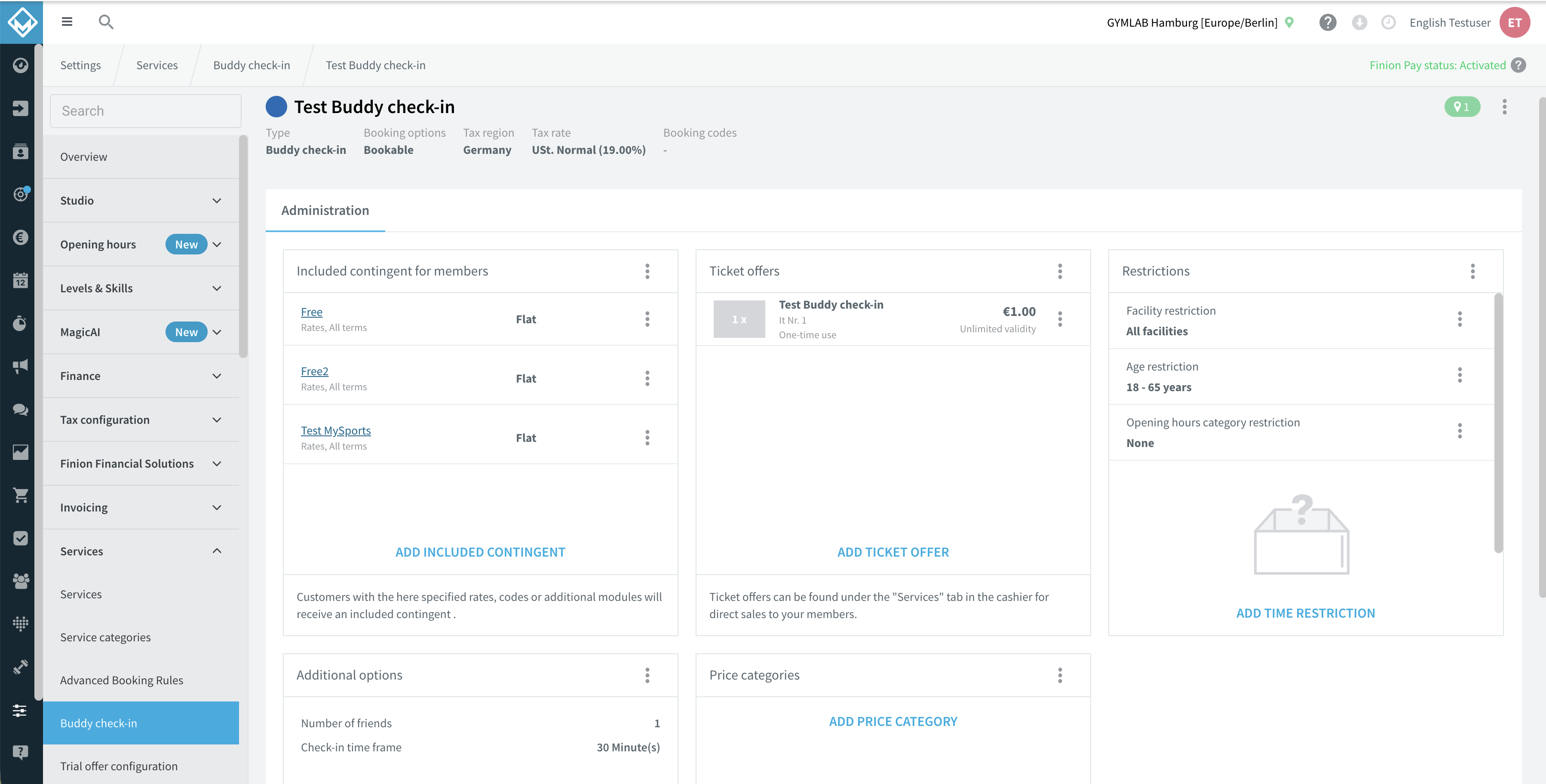Viewport: 1546px width, 784px height.
Task: Select the Administration tab
Action: pos(325,211)
